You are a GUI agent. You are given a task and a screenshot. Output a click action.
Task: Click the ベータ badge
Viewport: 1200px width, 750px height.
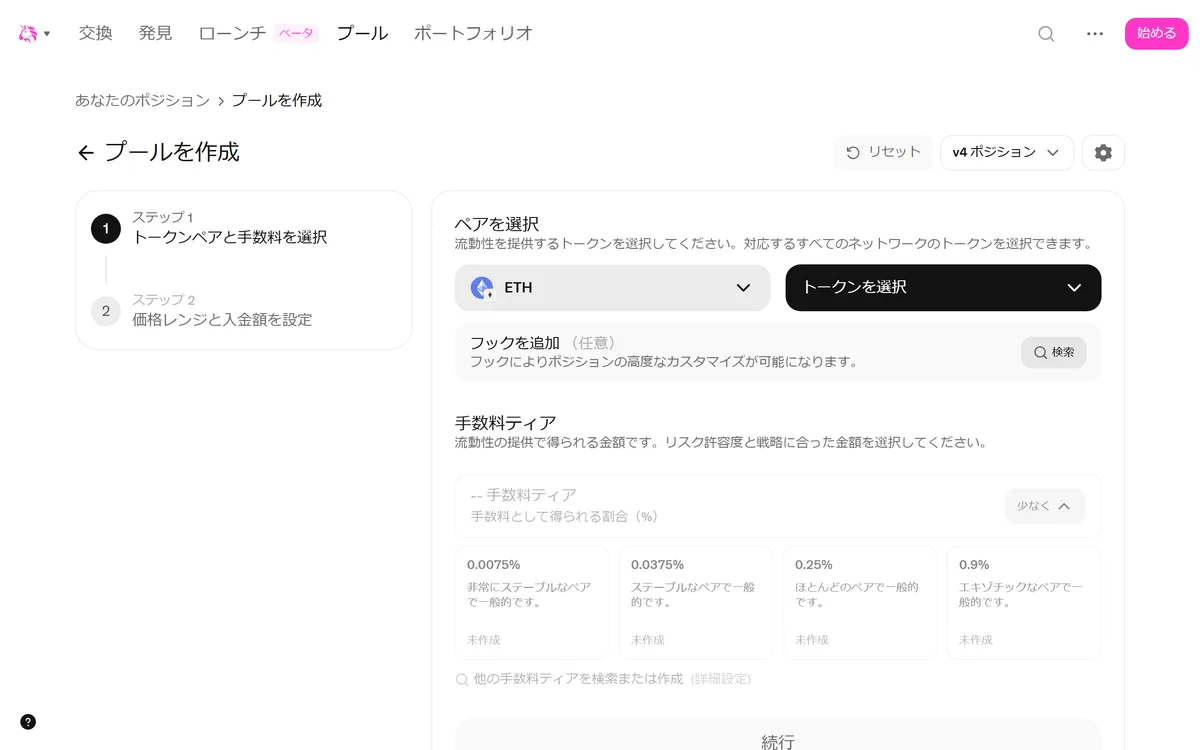296,33
